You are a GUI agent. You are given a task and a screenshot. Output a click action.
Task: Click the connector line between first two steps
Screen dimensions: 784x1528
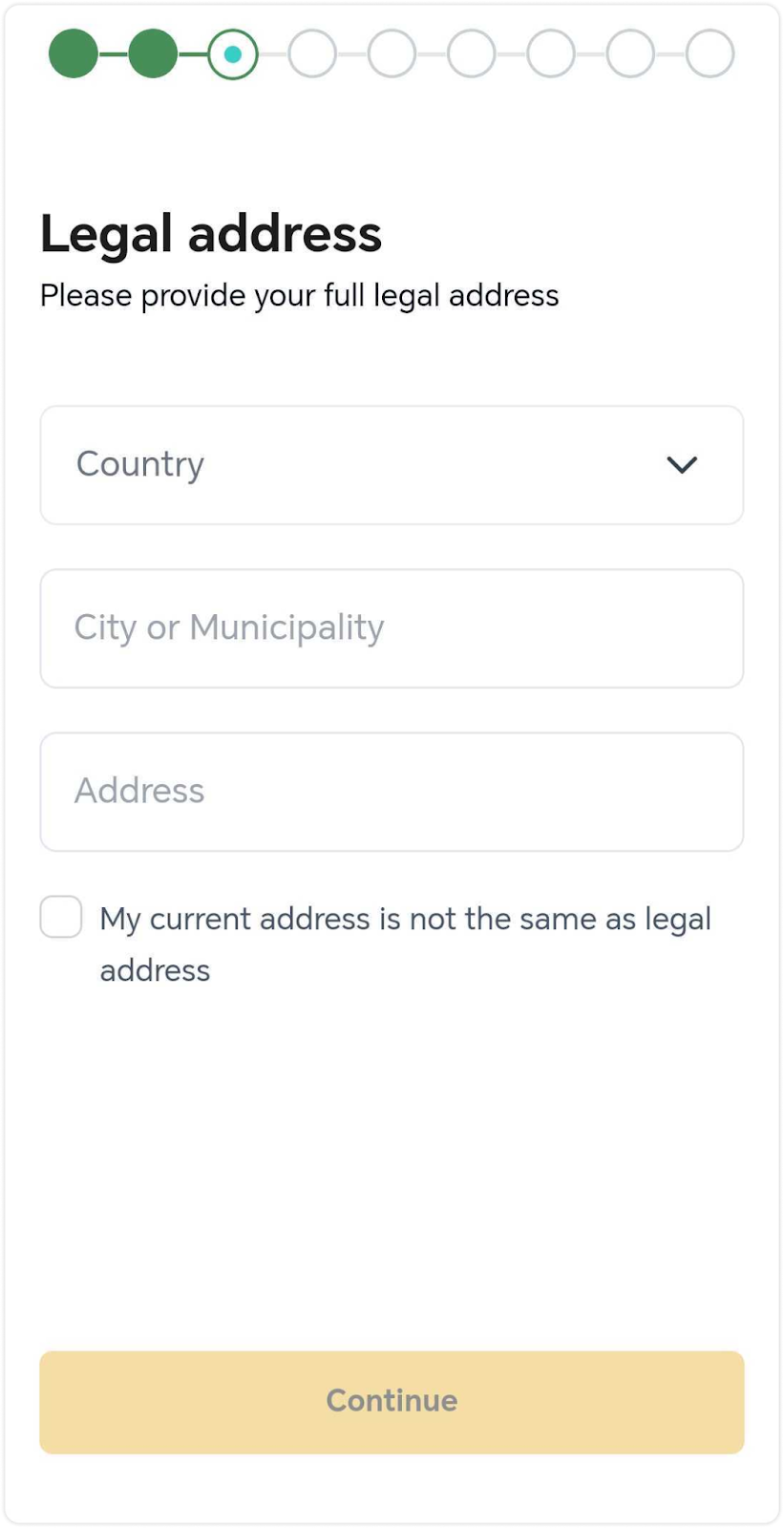113,54
